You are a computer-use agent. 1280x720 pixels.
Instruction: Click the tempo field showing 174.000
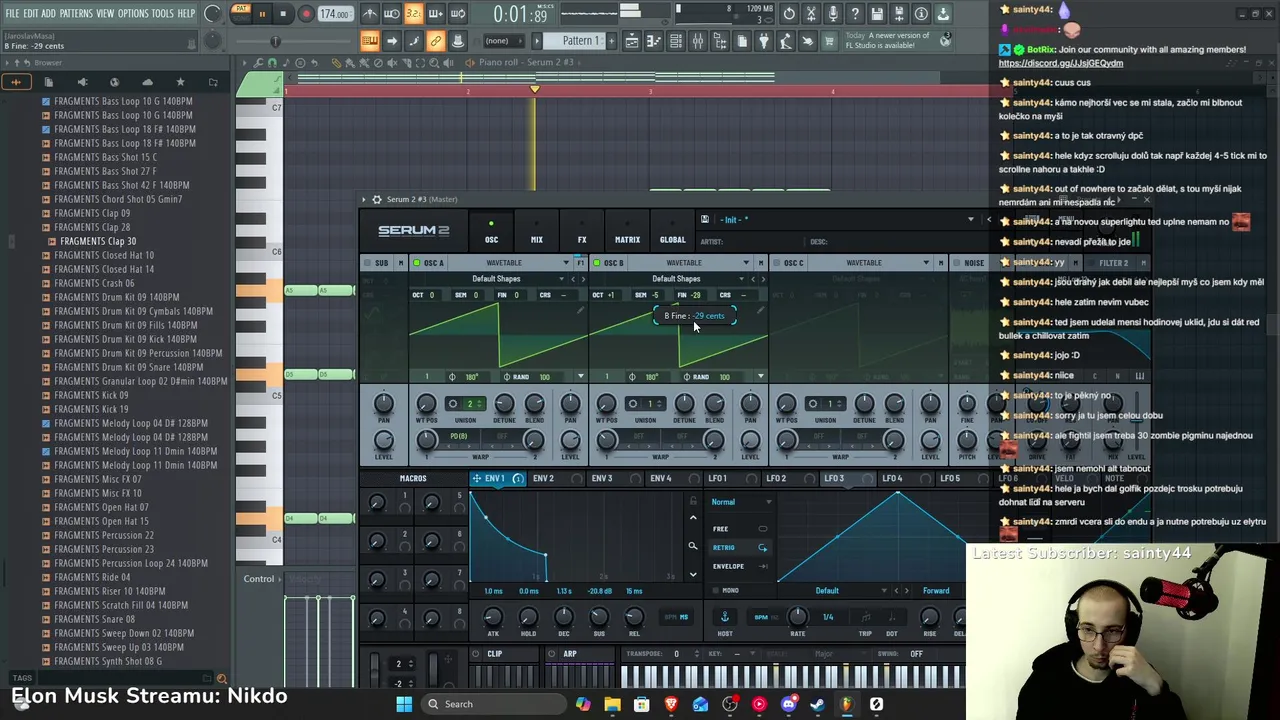[335, 14]
